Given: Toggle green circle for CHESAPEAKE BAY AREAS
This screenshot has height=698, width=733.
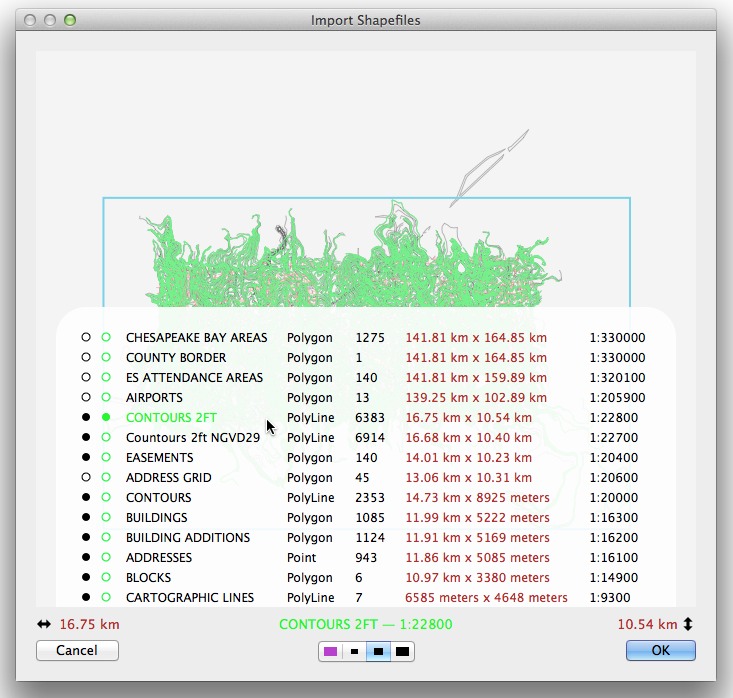Looking at the screenshot, I should [106, 337].
